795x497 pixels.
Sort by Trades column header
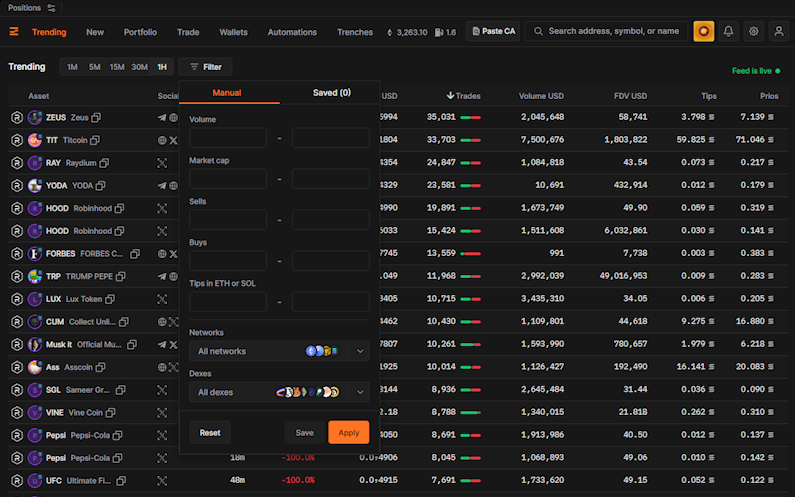pos(463,96)
